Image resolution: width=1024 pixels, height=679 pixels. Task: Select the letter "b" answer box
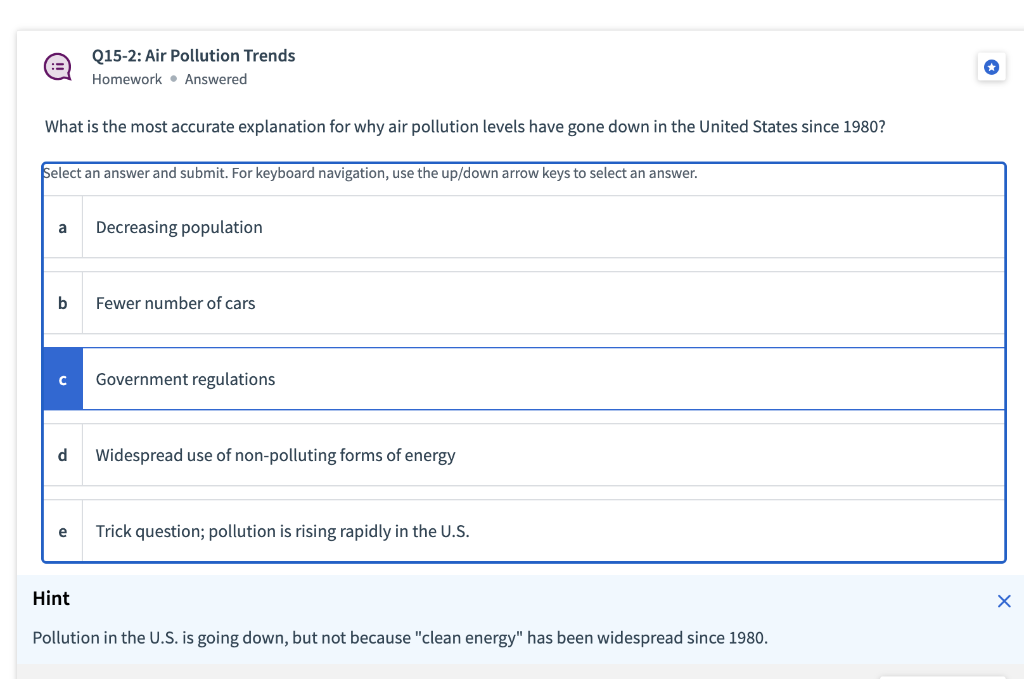pos(63,303)
